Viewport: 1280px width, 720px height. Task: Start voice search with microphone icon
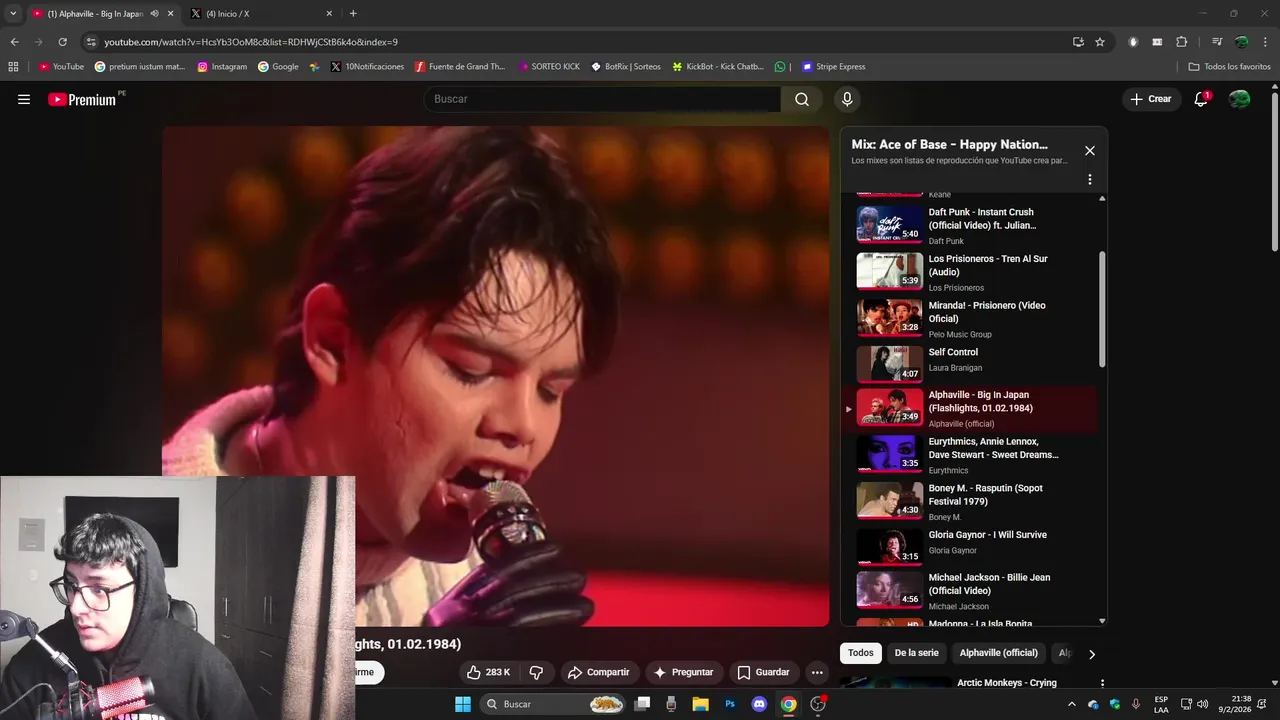847,99
